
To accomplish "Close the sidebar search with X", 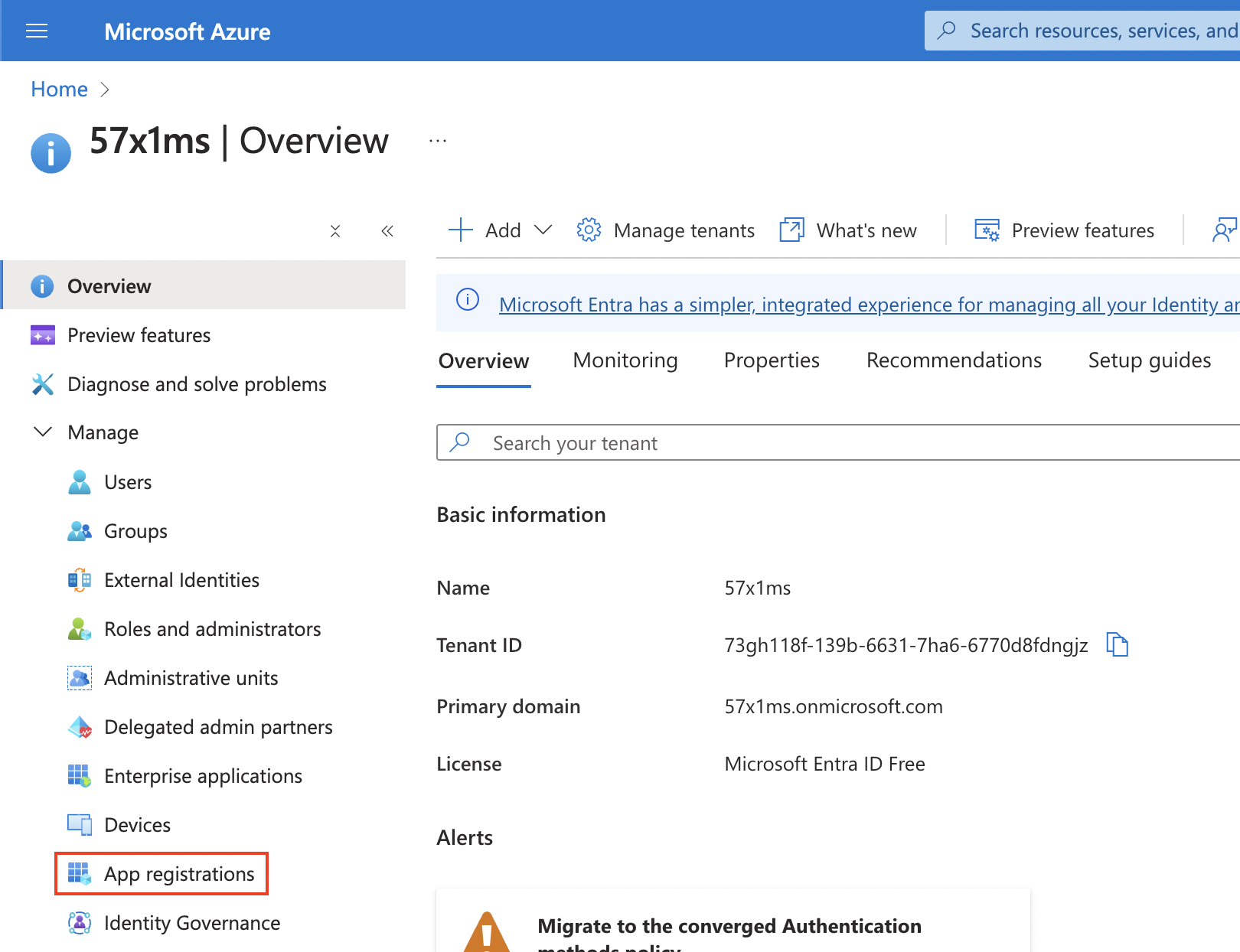I will (335, 231).
